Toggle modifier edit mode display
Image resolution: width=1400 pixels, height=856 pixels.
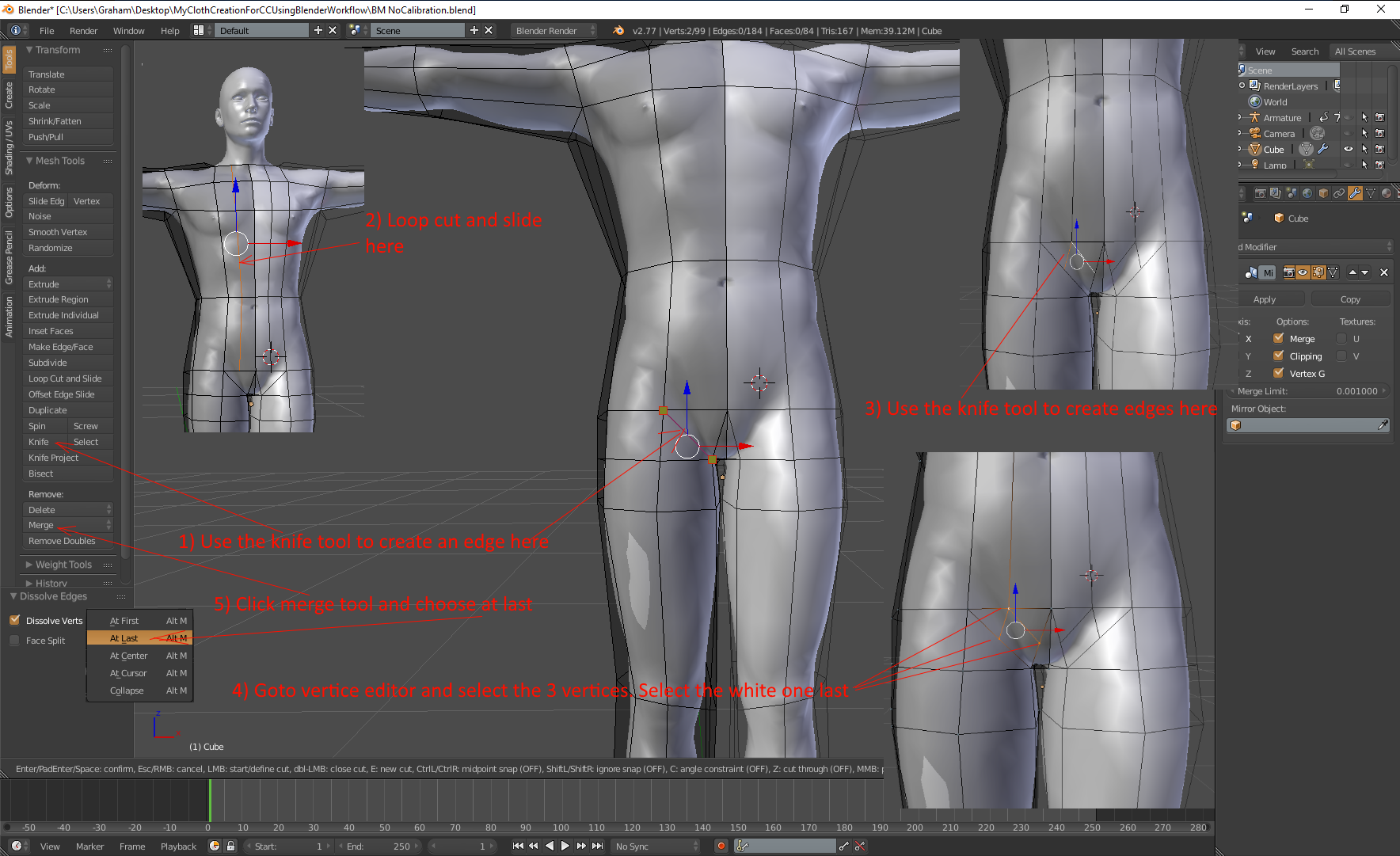pos(1318,272)
